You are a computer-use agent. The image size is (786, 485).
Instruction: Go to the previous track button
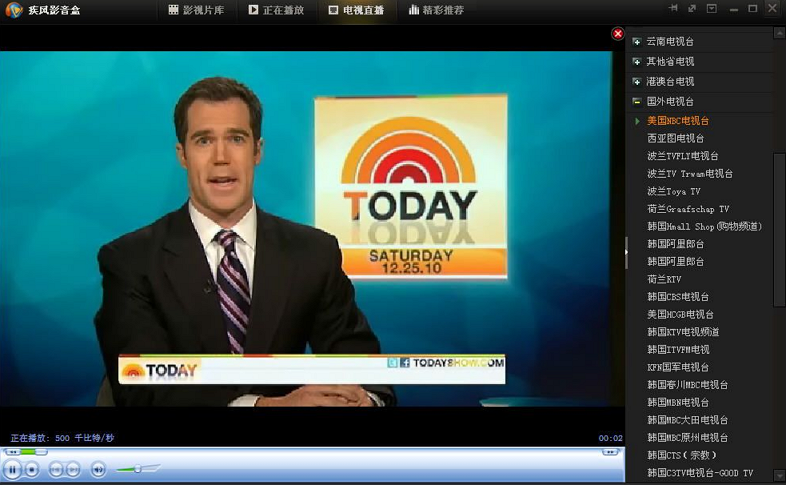click(x=56, y=469)
